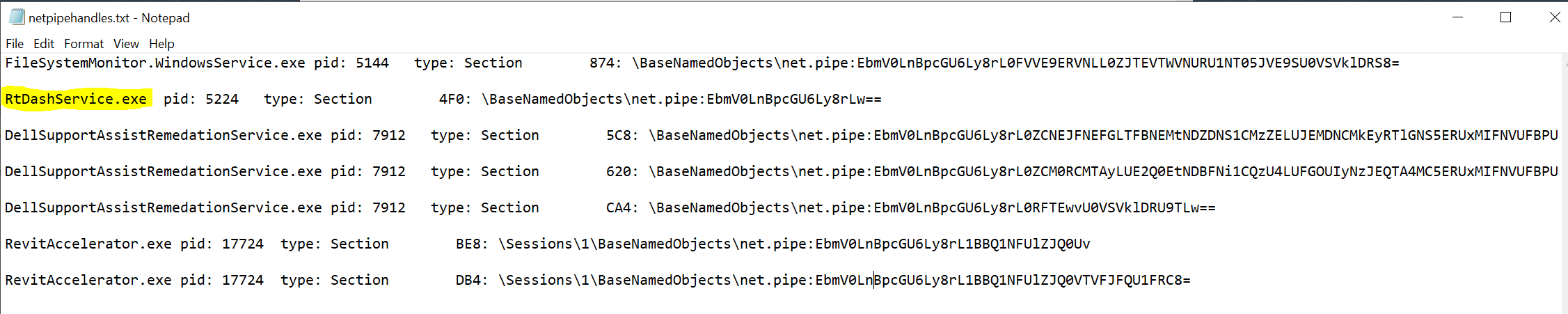Open the Edit menu

(44, 43)
